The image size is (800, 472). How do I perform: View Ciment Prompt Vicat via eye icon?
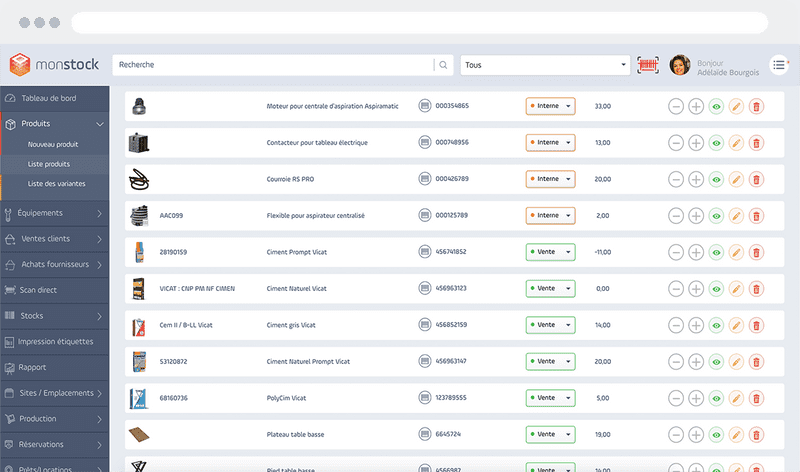pos(716,252)
